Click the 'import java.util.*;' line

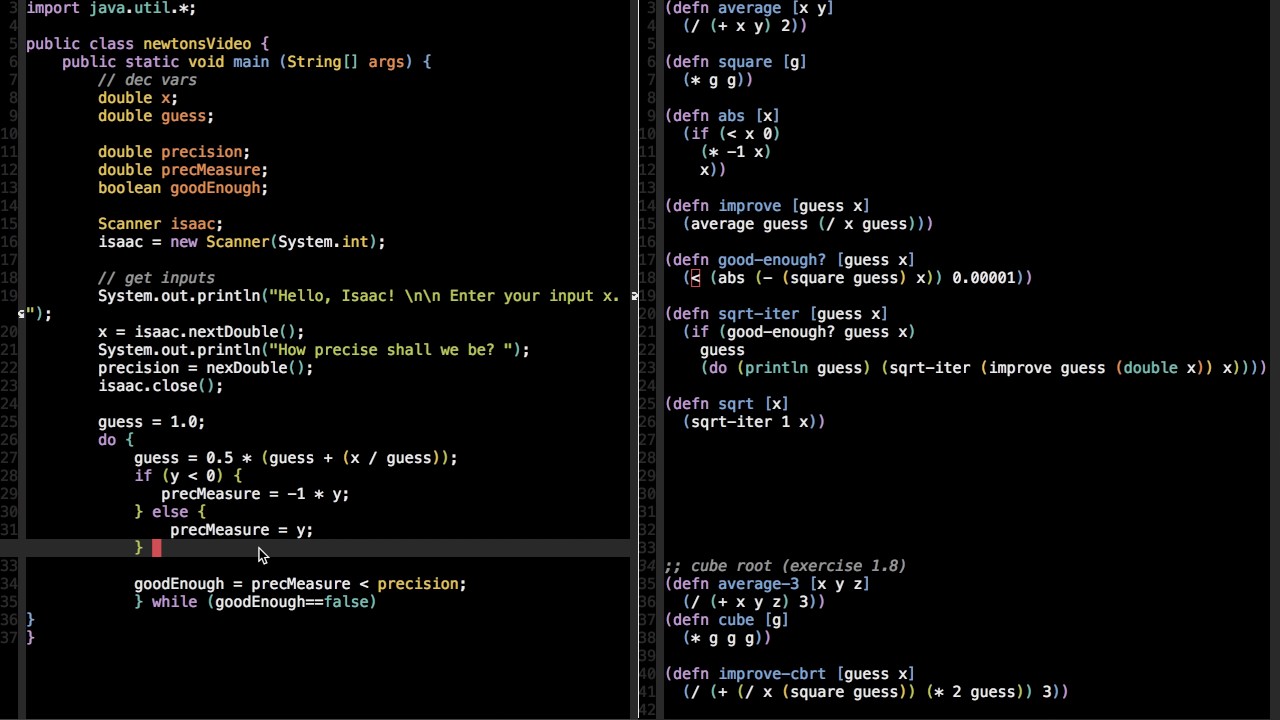click(111, 8)
